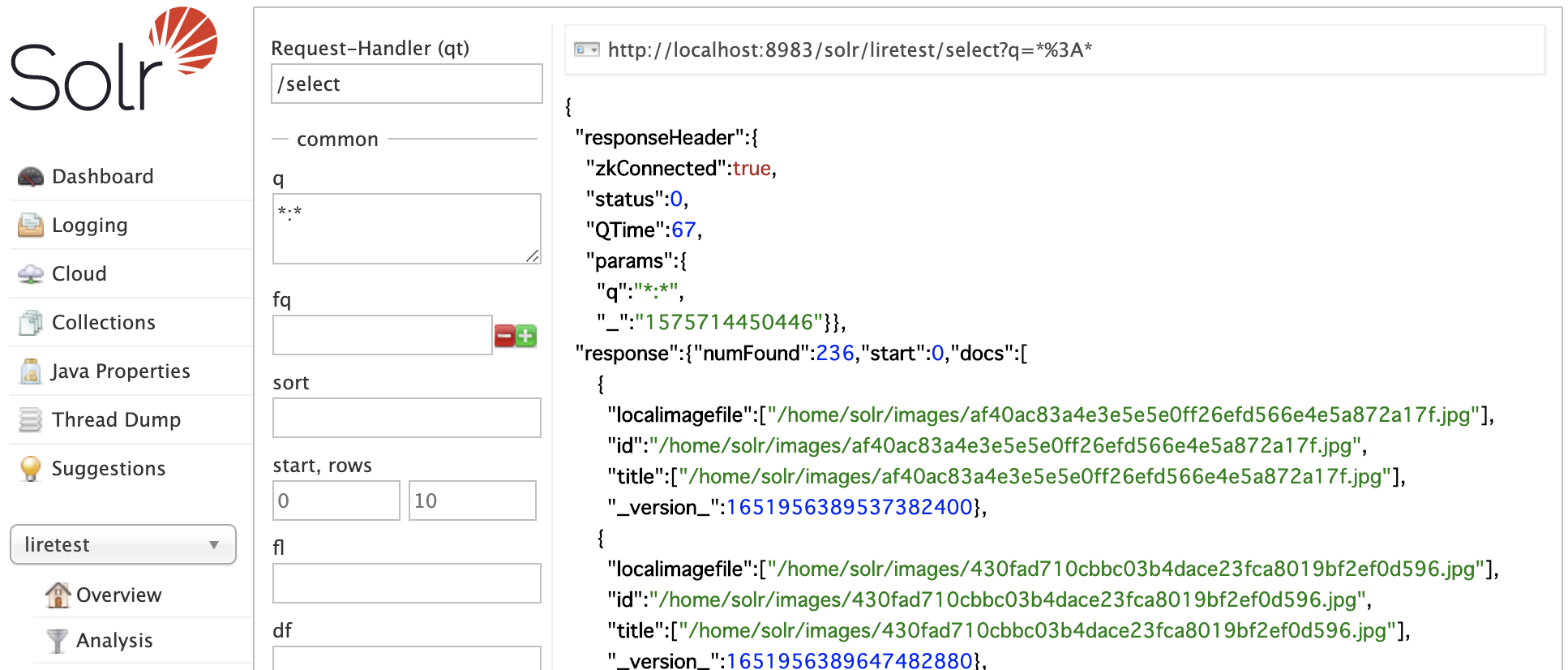Screen dimensions: 1568x670
Task: Go to the Logging section
Action: point(89,225)
